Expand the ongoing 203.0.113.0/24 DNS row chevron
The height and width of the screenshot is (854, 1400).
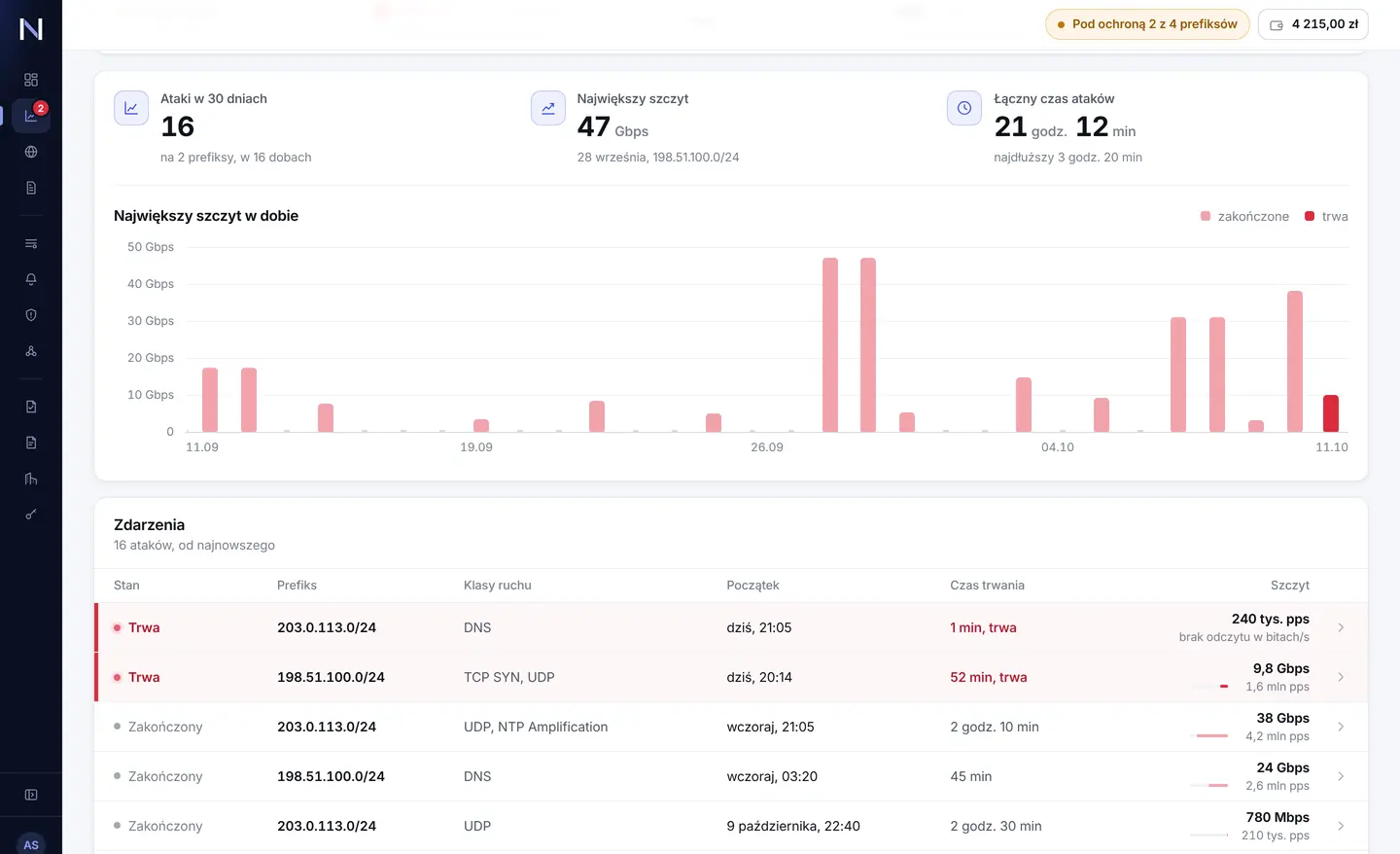(1341, 627)
